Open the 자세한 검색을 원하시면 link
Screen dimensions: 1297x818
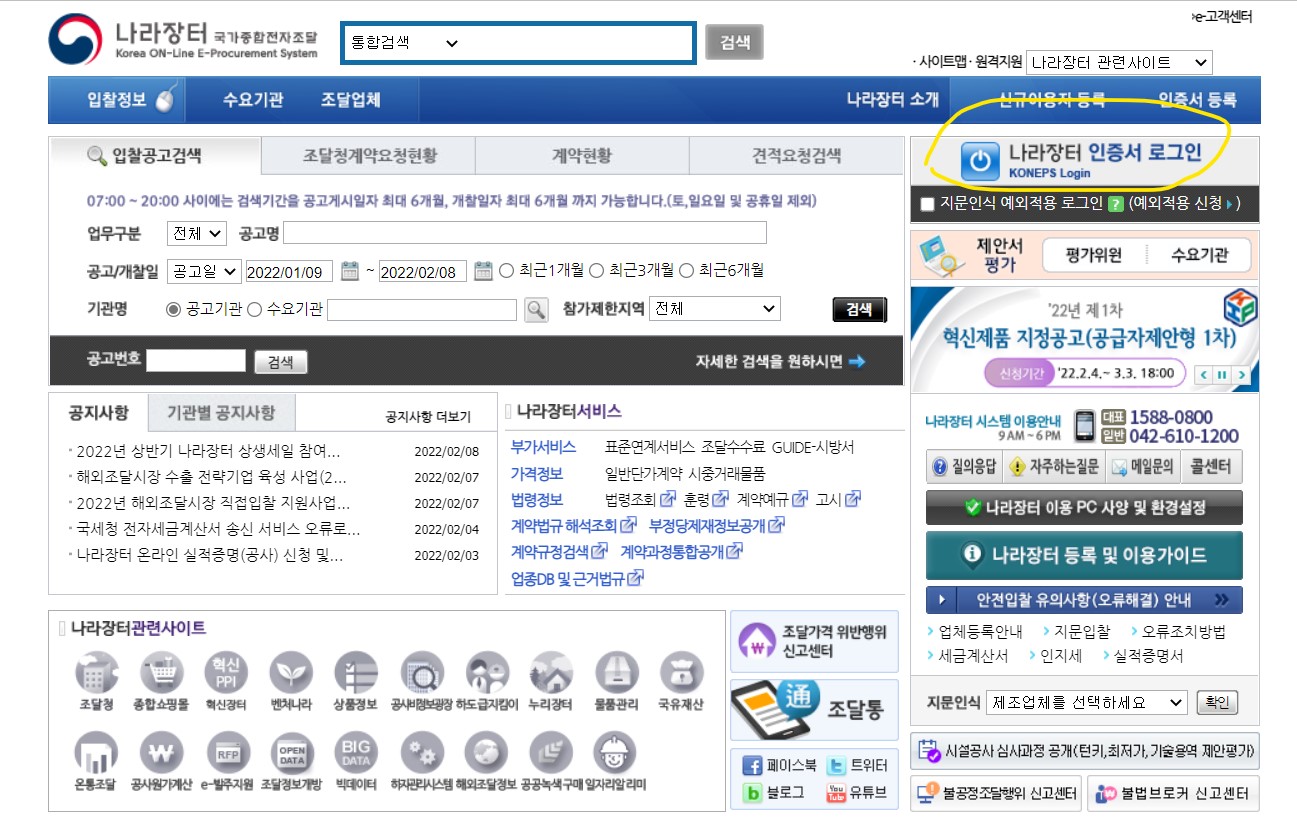pos(780,362)
